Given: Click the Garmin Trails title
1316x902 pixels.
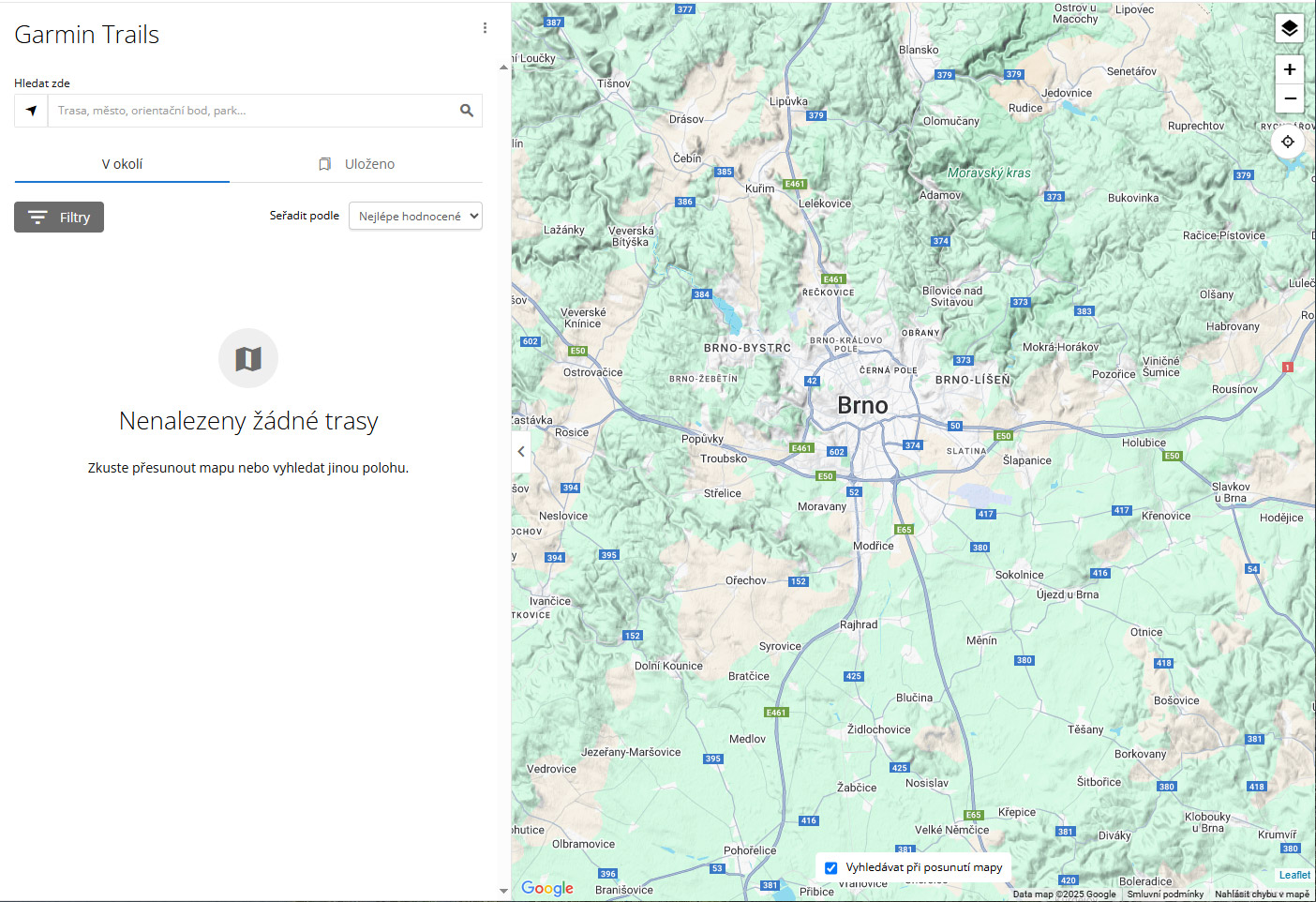Looking at the screenshot, I should coord(87,35).
